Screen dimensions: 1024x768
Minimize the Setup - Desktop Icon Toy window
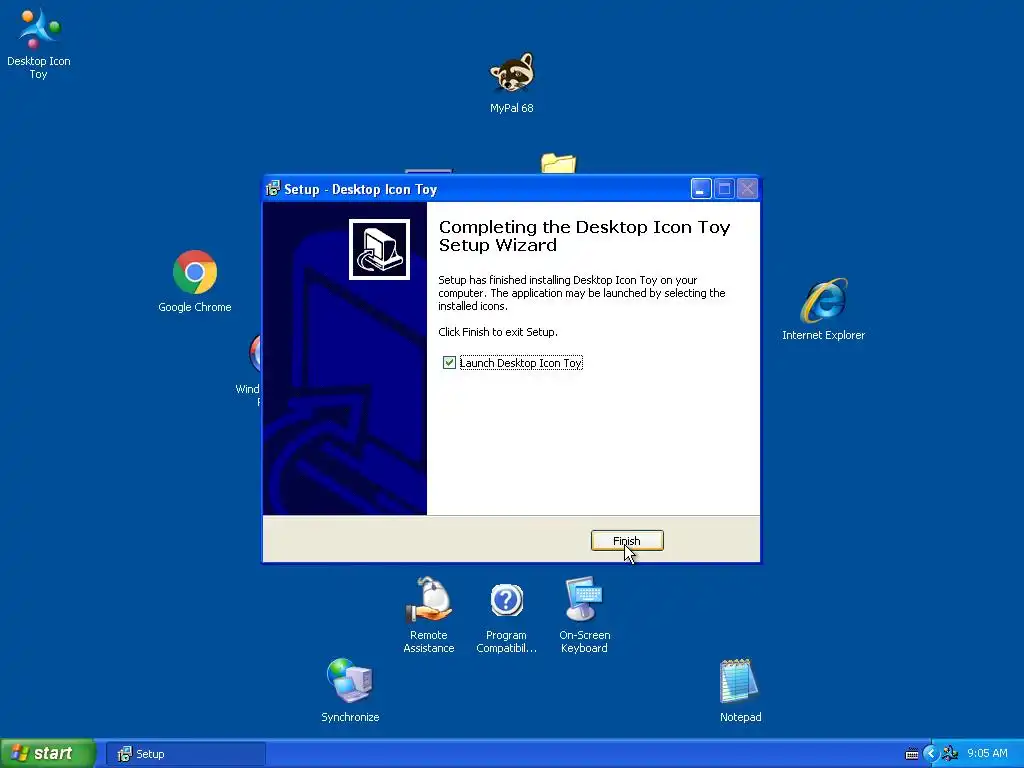(701, 189)
